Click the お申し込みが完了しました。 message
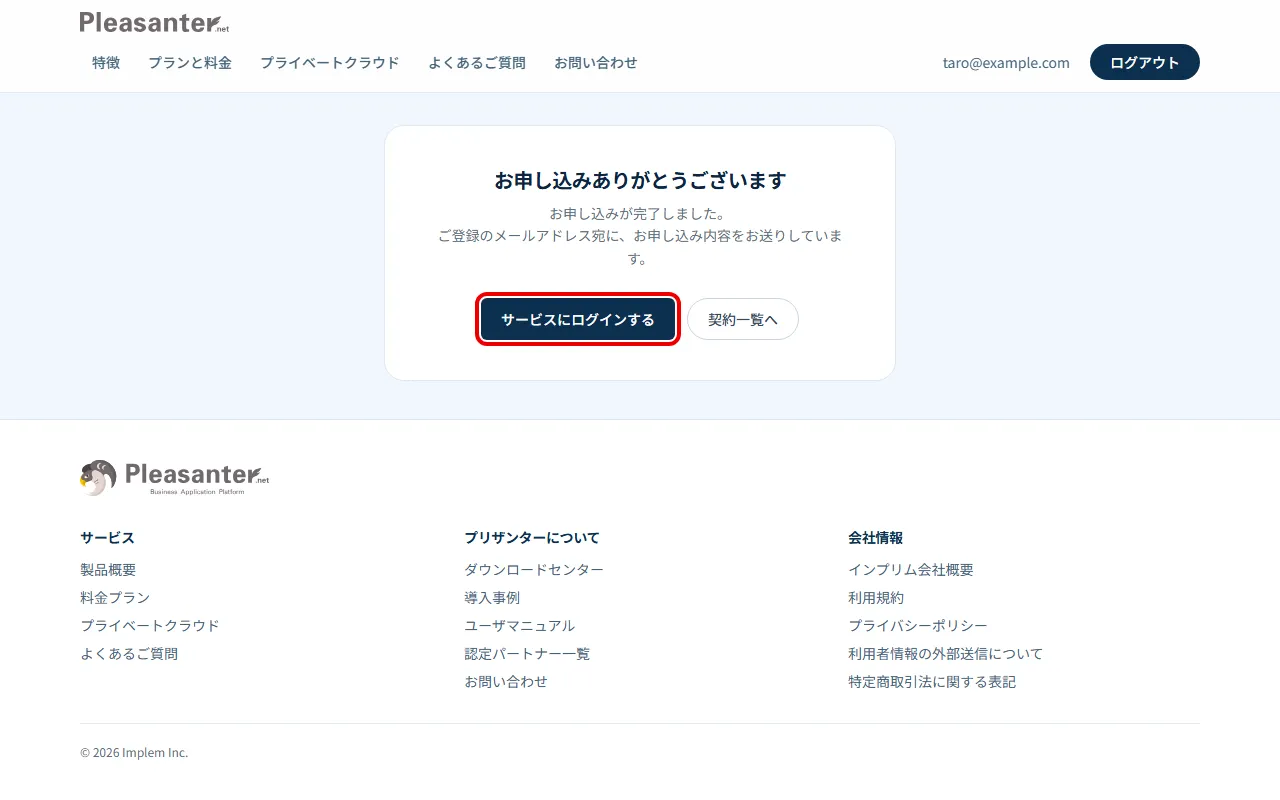Screen dimensions: 1280x800 pos(640,214)
